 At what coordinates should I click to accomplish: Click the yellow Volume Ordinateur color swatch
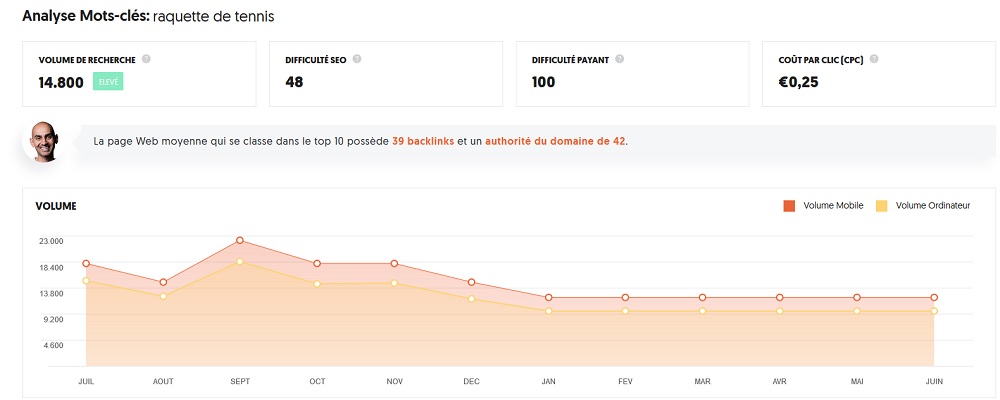pyautogui.click(x=881, y=206)
